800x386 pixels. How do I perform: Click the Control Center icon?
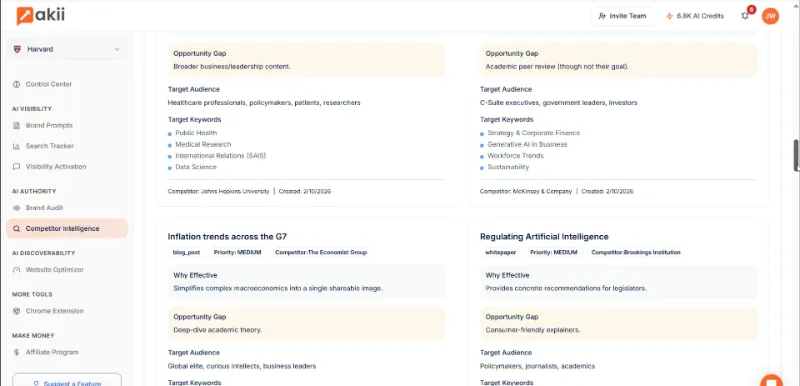(x=16, y=84)
